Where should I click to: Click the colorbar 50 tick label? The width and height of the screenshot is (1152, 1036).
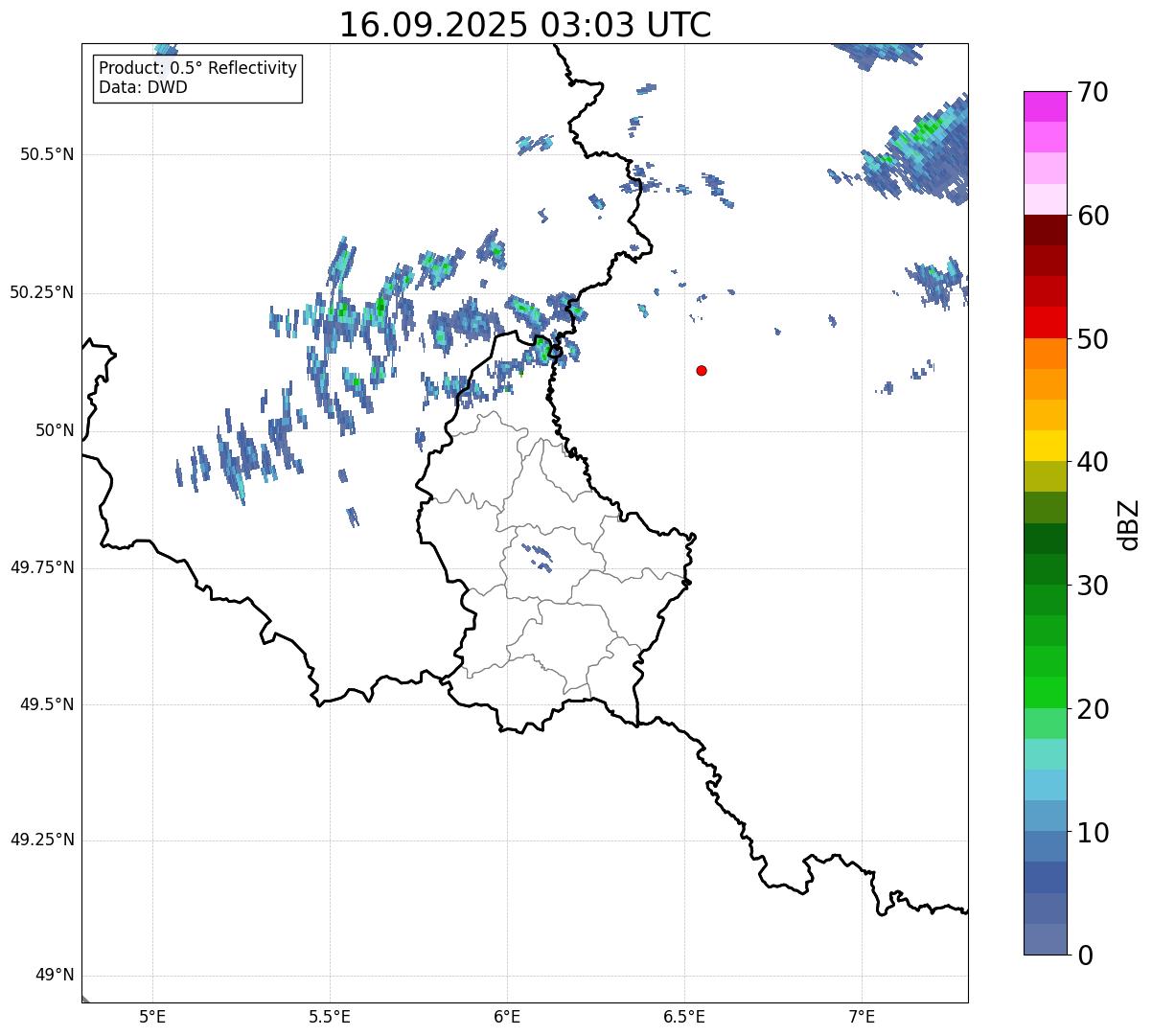tap(1093, 339)
